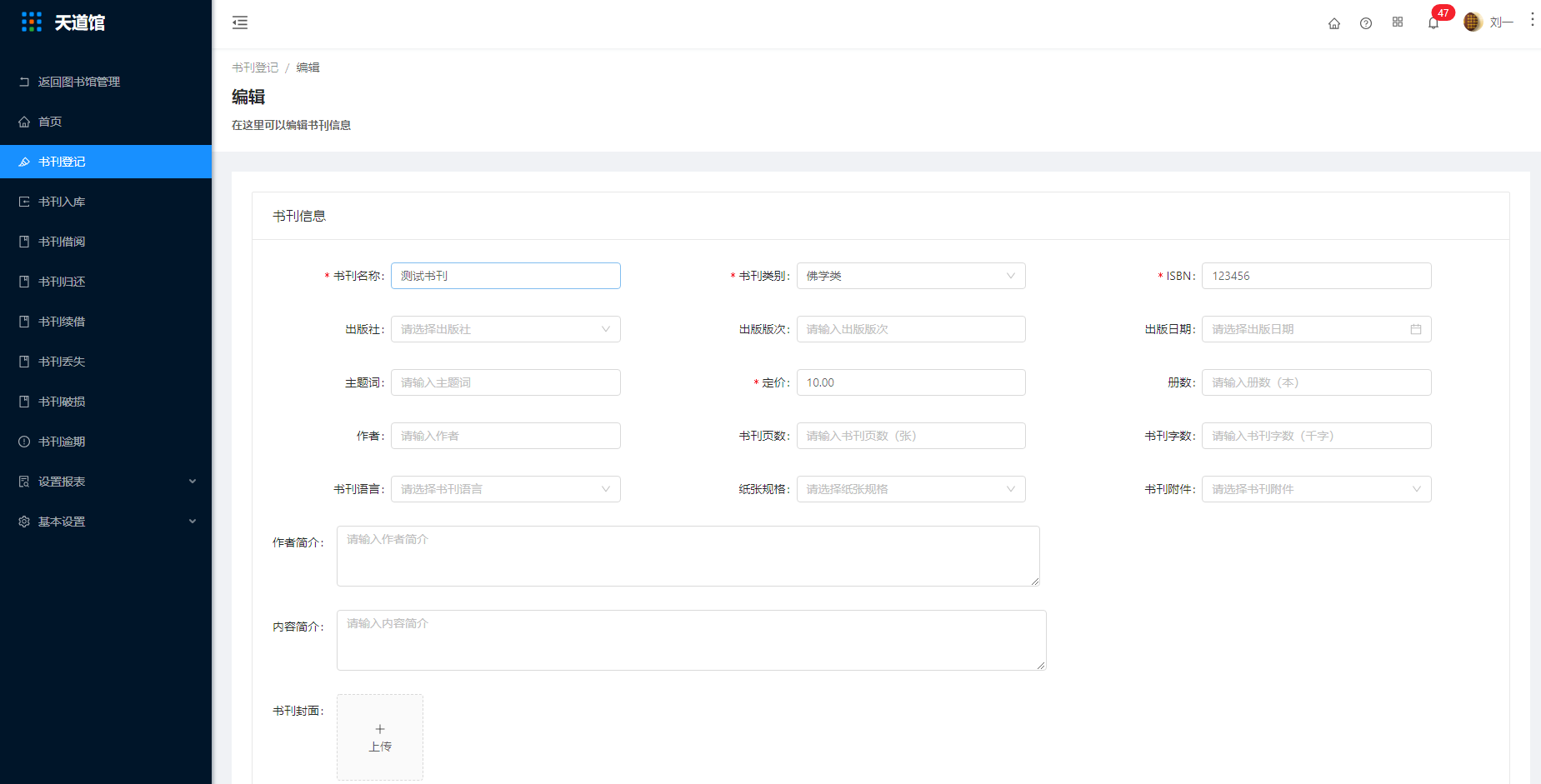The image size is (1541, 784).
Task: Focus the 定价 input showing 10.00
Action: (x=911, y=382)
